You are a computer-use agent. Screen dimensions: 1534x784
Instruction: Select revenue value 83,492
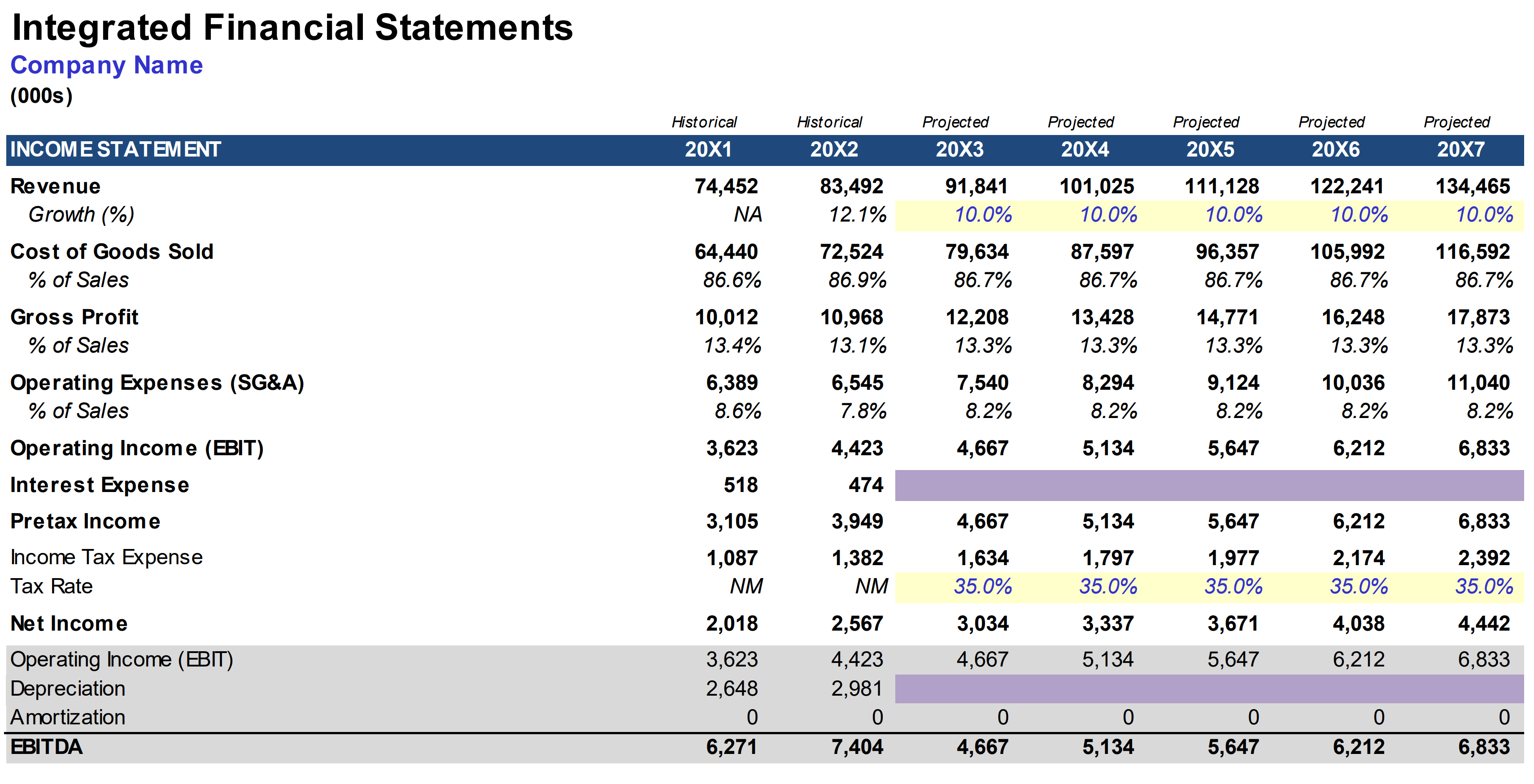tap(852, 186)
